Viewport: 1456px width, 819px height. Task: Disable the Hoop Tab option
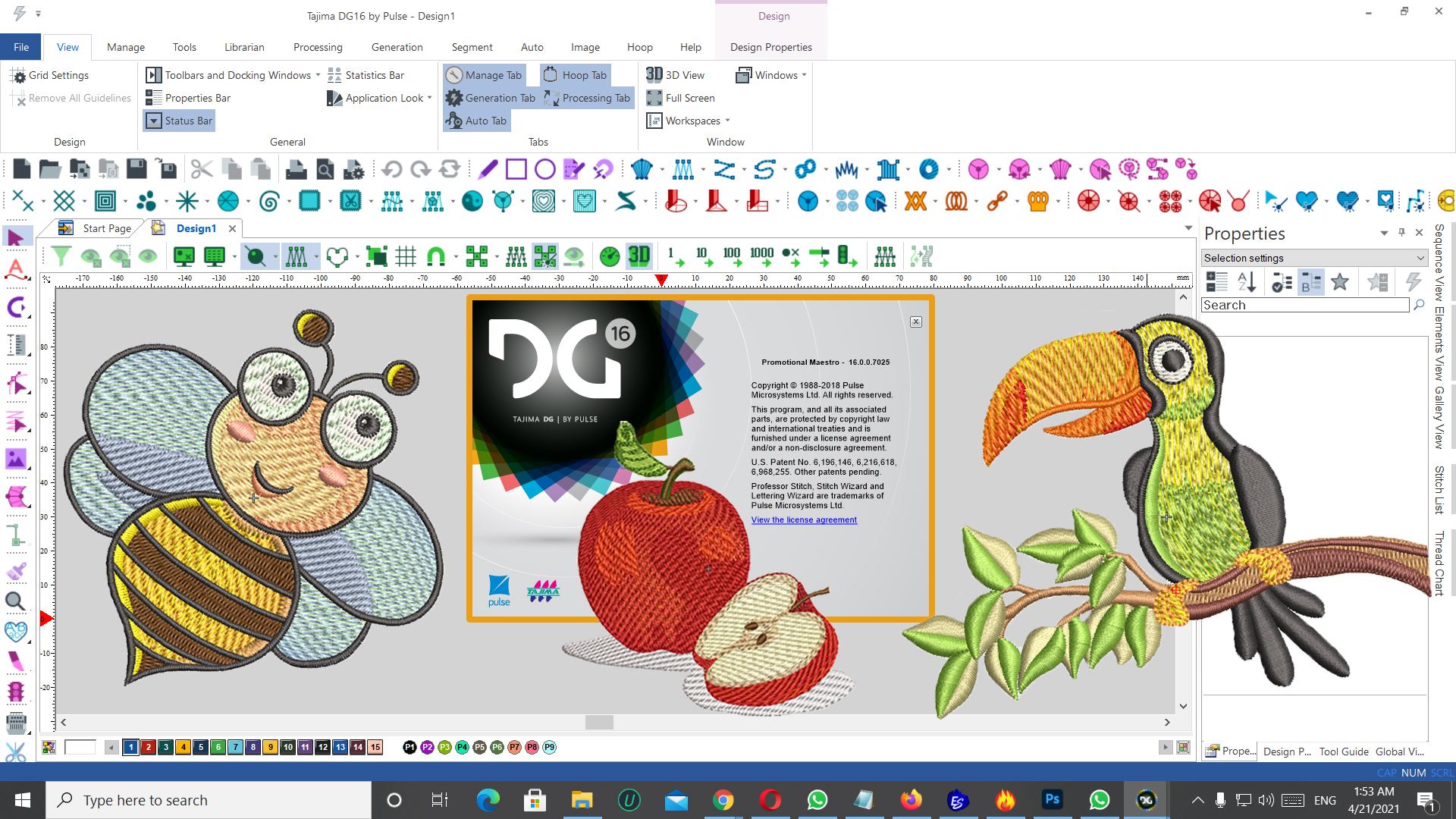[x=576, y=75]
